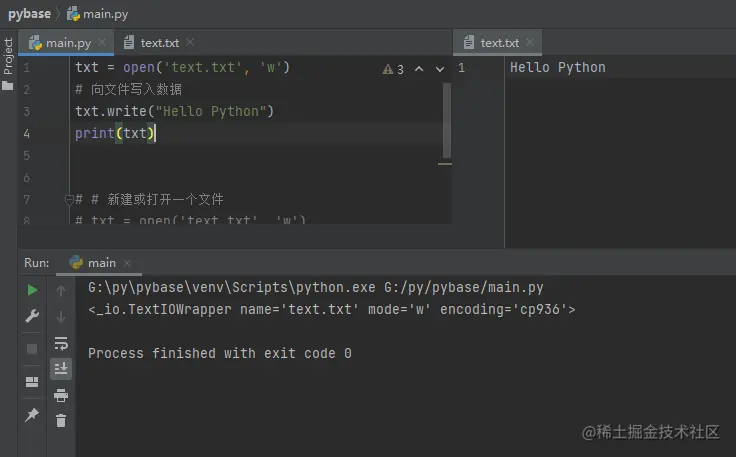Click the txt = open('text.txt', 'w') line
The height and width of the screenshot is (457, 736).
(183, 68)
